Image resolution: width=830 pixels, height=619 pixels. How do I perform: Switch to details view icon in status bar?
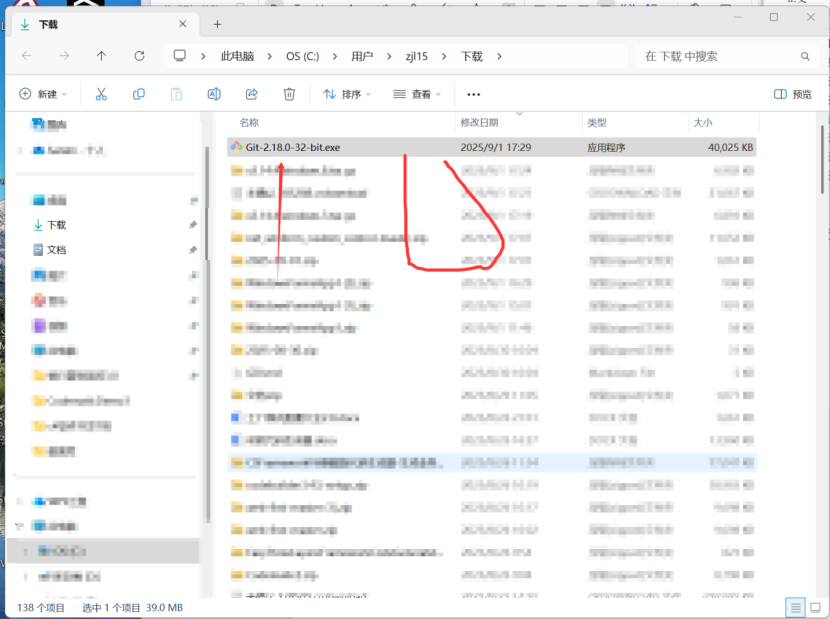(795, 607)
